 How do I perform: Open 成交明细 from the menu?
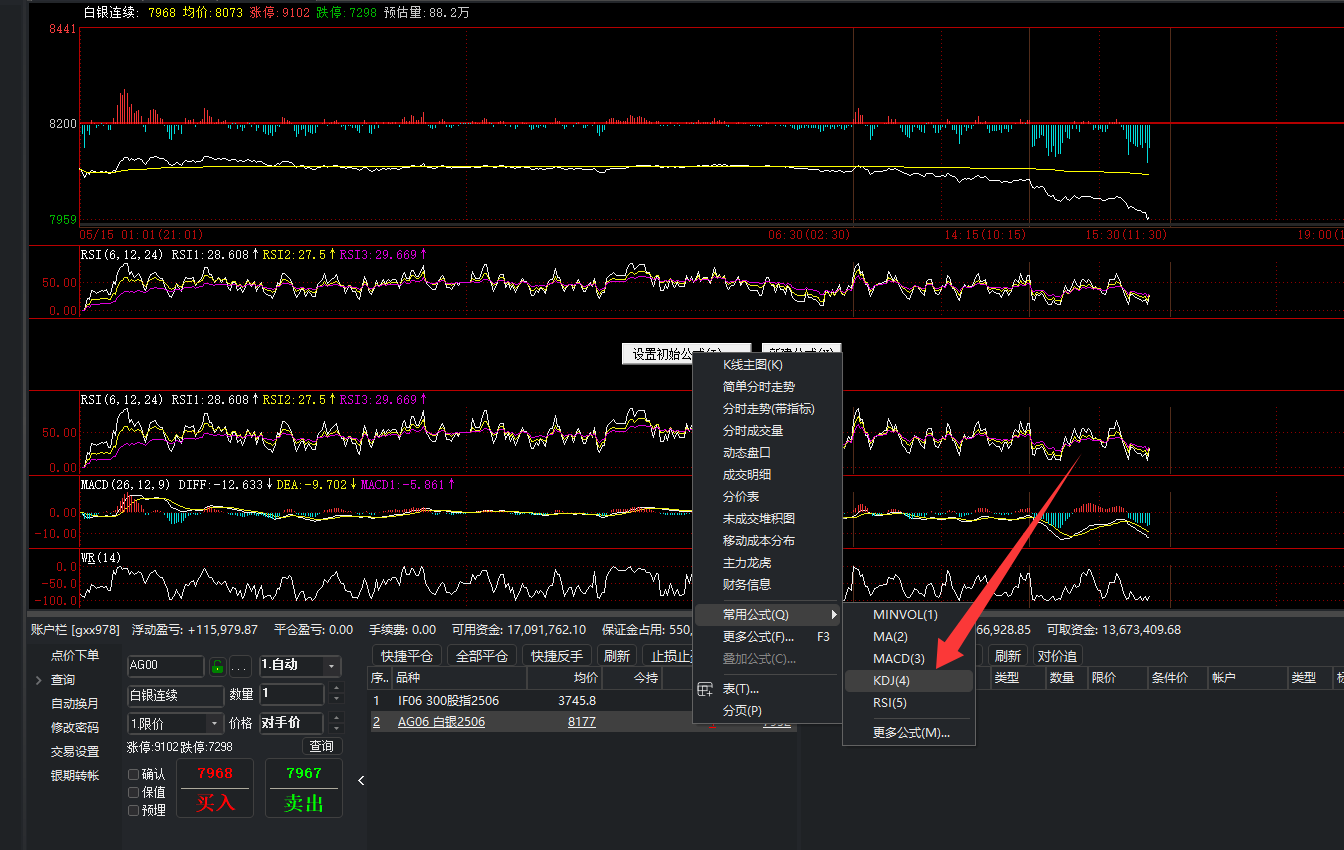click(x=768, y=475)
